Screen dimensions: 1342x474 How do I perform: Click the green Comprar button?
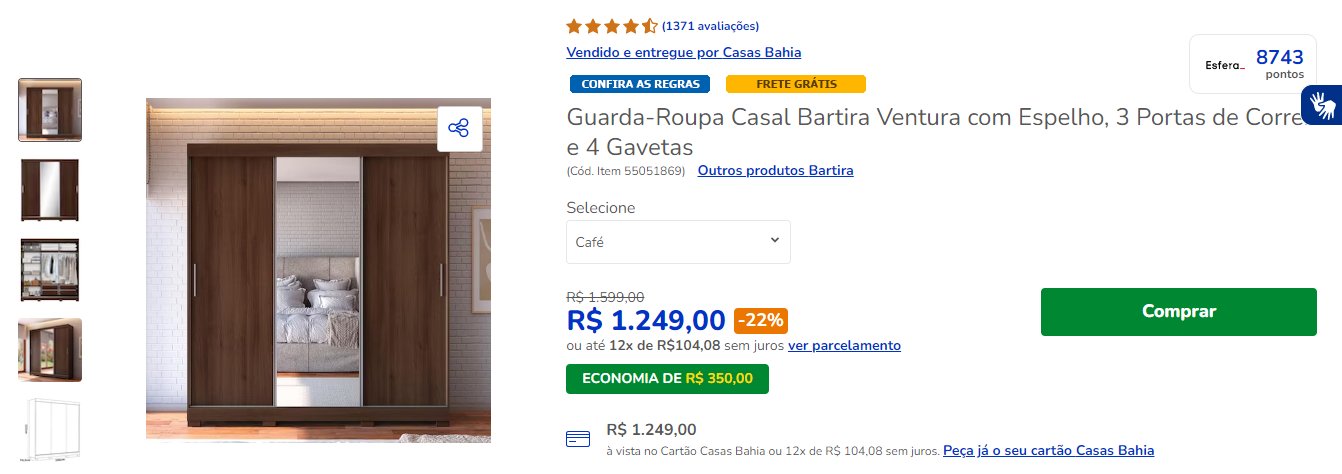pos(1179,312)
